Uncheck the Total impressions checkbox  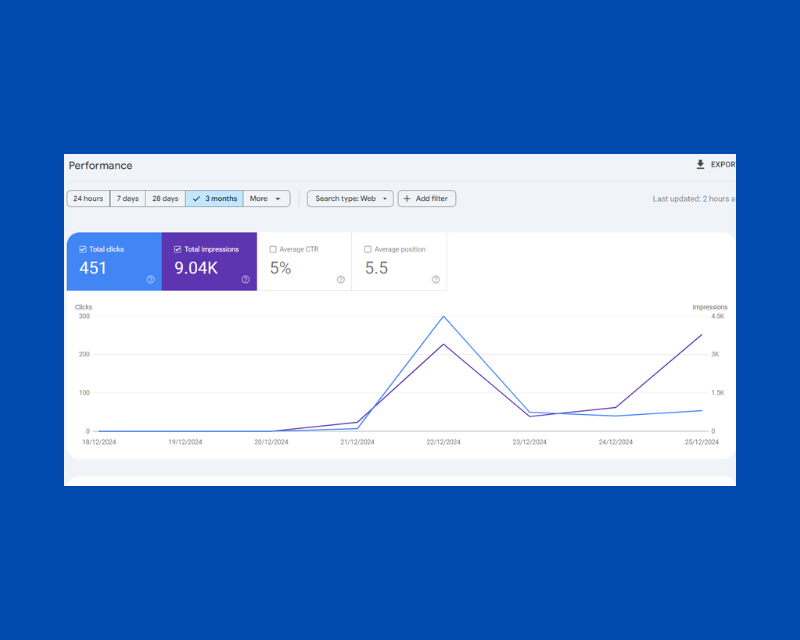(x=177, y=249)
